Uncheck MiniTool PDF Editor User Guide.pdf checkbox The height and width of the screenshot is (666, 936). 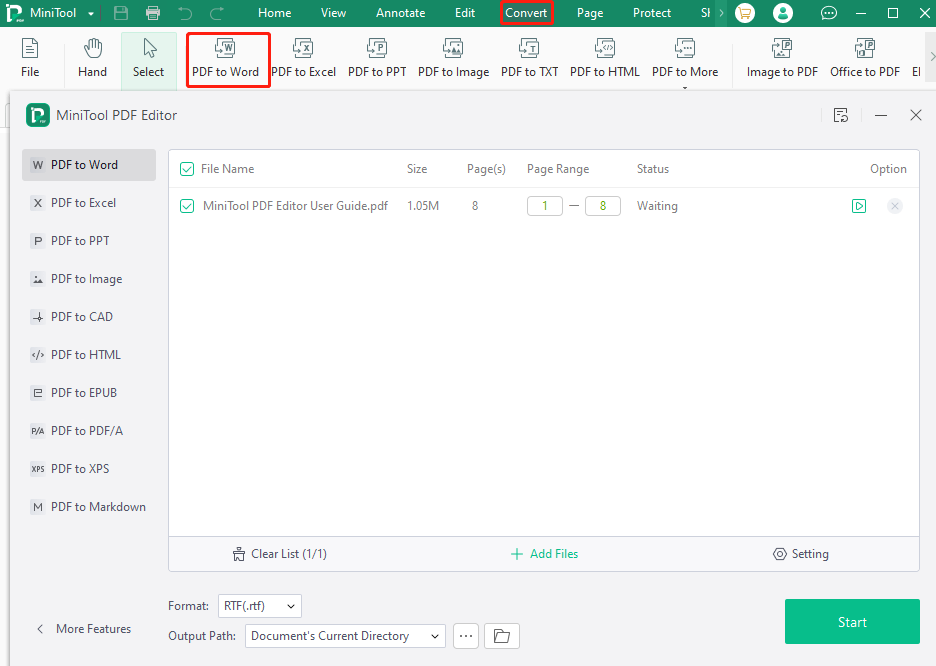coord(187,206)
